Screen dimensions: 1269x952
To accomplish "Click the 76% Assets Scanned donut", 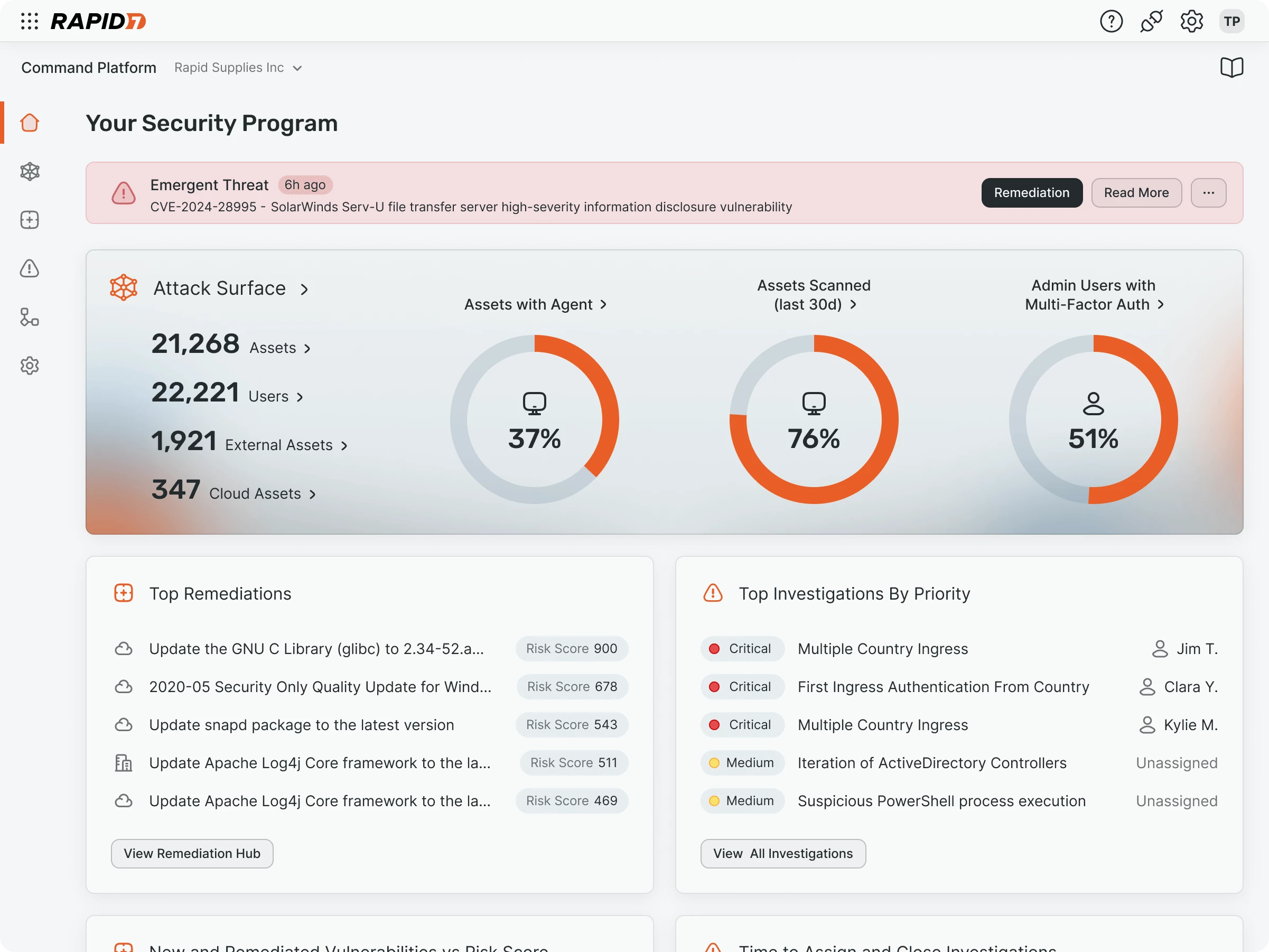I will click(x=814, y=419).
